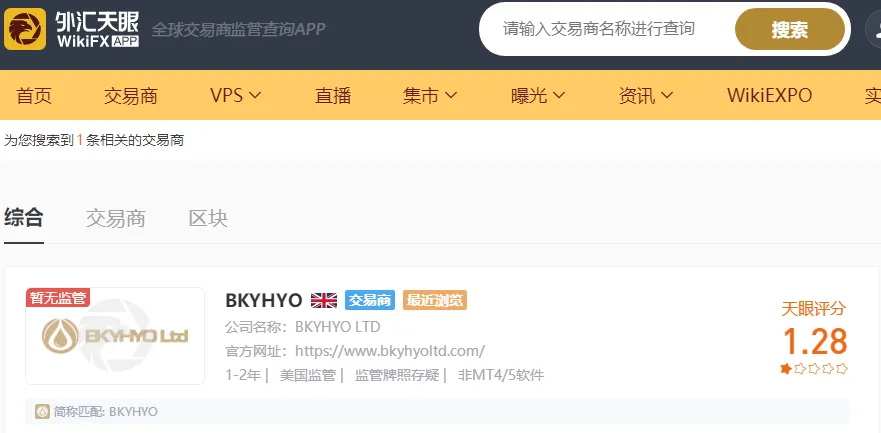The image size is (881, 433).
Task: Expand the 曝光 dropdown menu
Action: [x=538, y=95]
